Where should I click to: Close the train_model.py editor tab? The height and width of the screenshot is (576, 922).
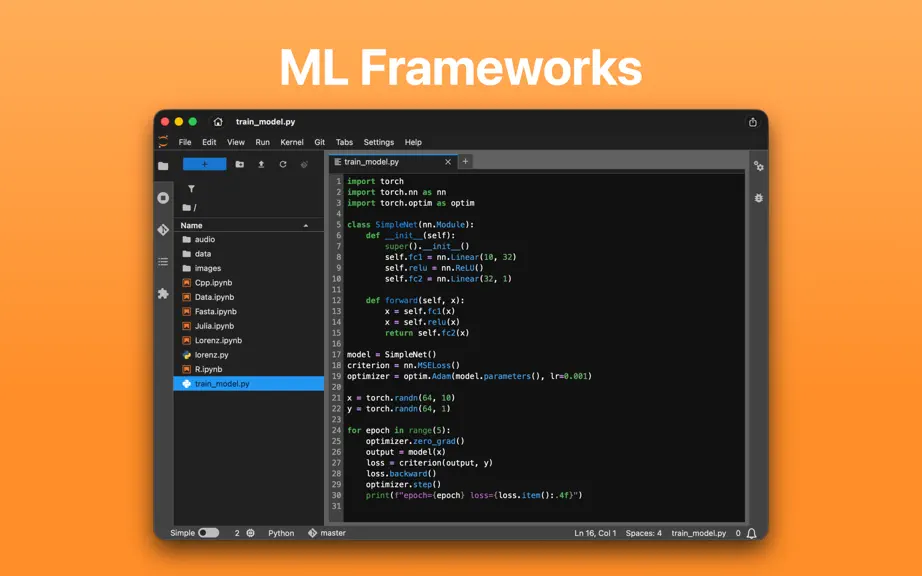click(x=448, y=162)
